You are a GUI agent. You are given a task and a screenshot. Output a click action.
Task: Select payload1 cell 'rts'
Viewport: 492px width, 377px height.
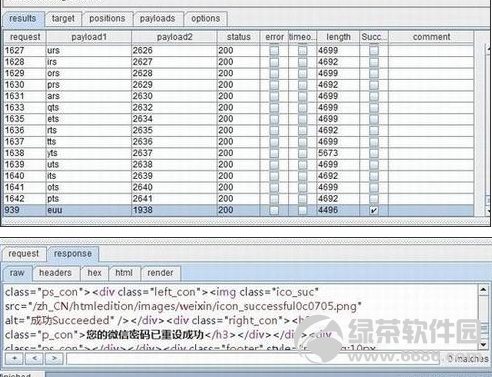[x=89, y=130]
